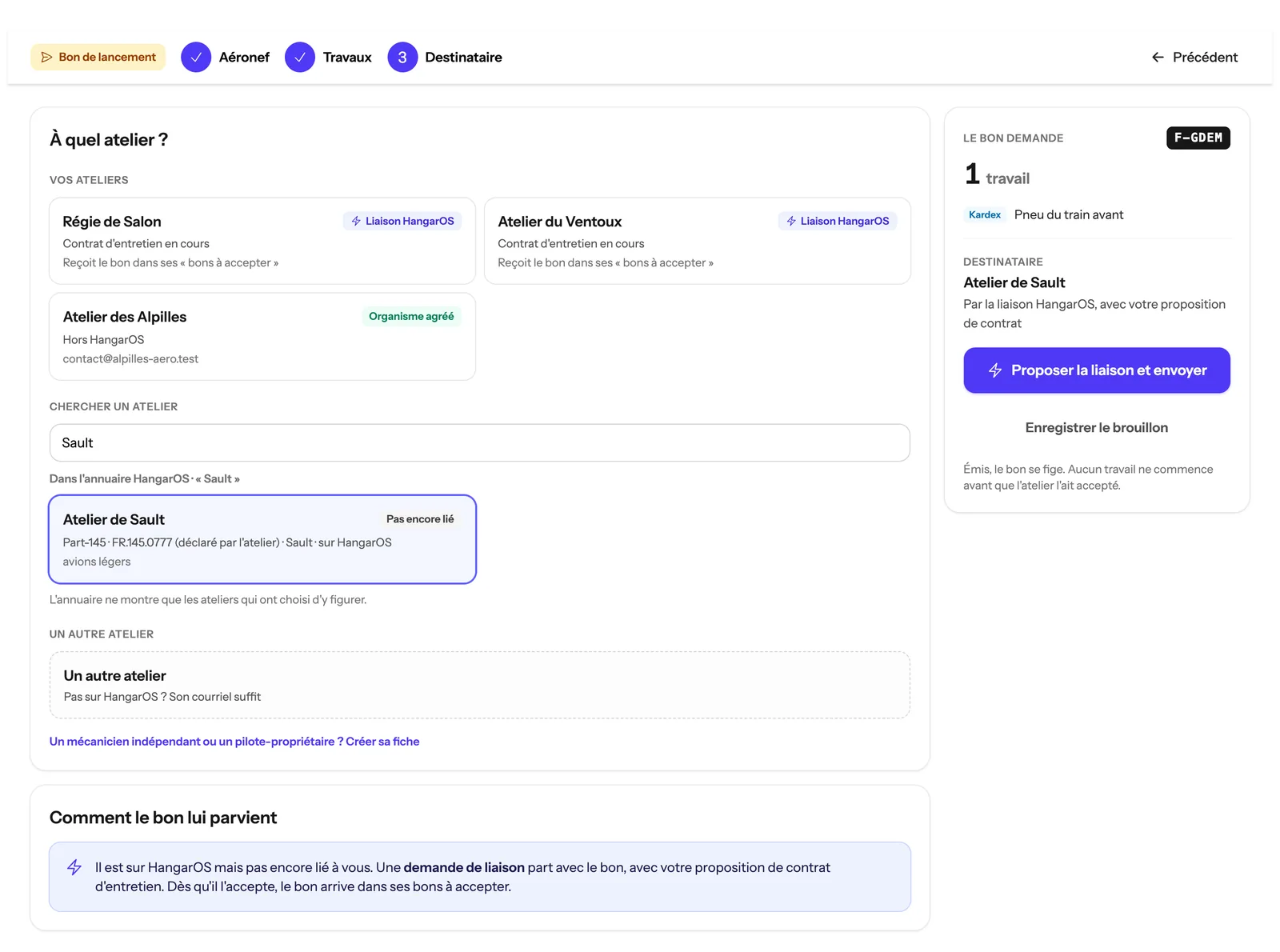
Task: Click the lightning icon in Régie de Salon badge
Action: 356,221
